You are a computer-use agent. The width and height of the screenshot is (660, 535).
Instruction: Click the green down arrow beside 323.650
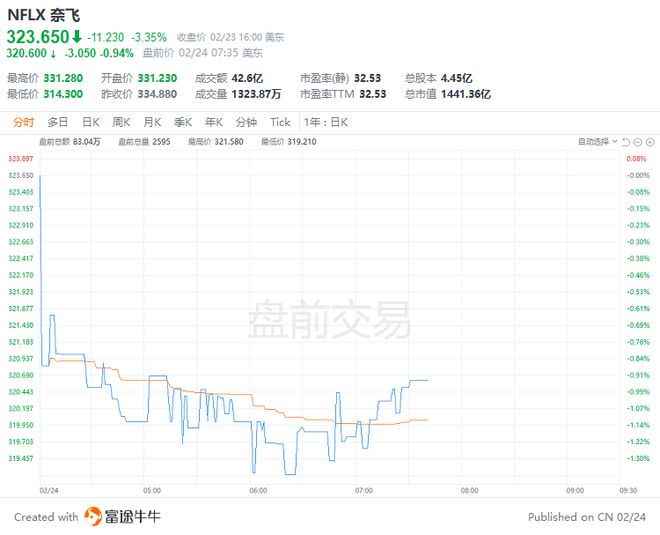pos(77,36)
